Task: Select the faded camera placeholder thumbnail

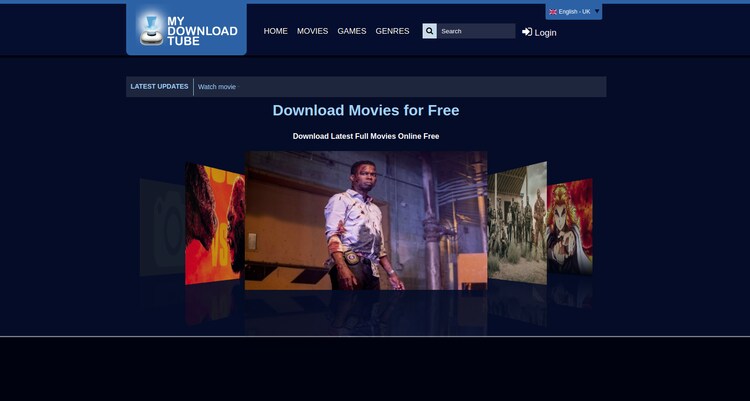Action: pos(162,227)
